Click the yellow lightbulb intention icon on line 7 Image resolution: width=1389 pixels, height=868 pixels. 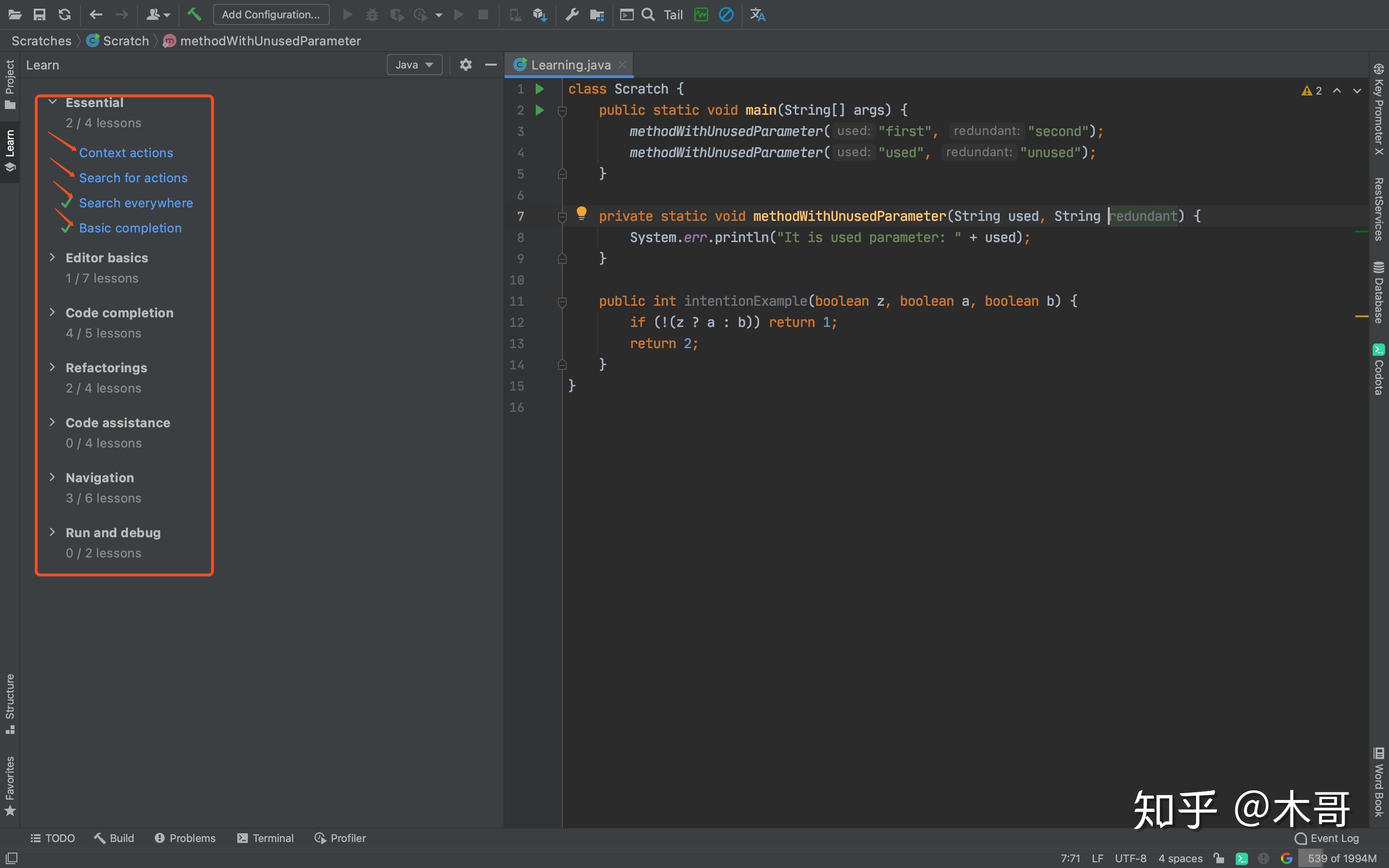coord(582,214)
